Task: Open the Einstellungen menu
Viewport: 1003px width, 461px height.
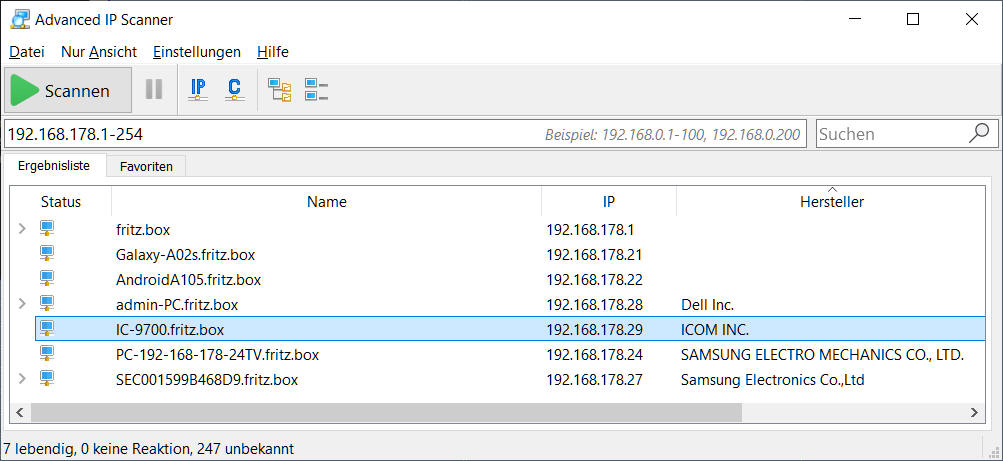Action: 197,52
